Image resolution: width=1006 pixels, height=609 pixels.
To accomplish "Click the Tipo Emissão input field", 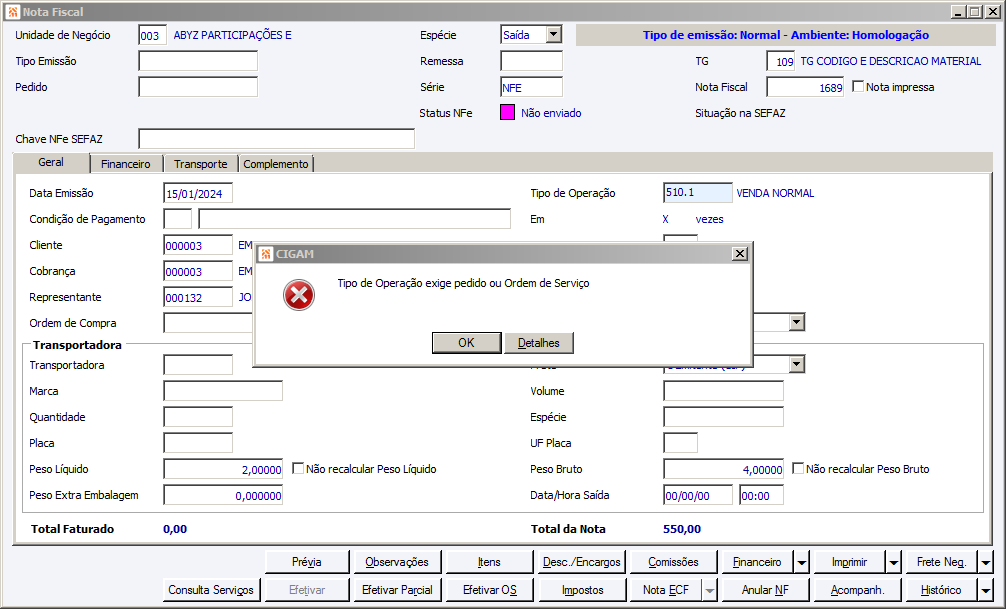I will point(198,61).
